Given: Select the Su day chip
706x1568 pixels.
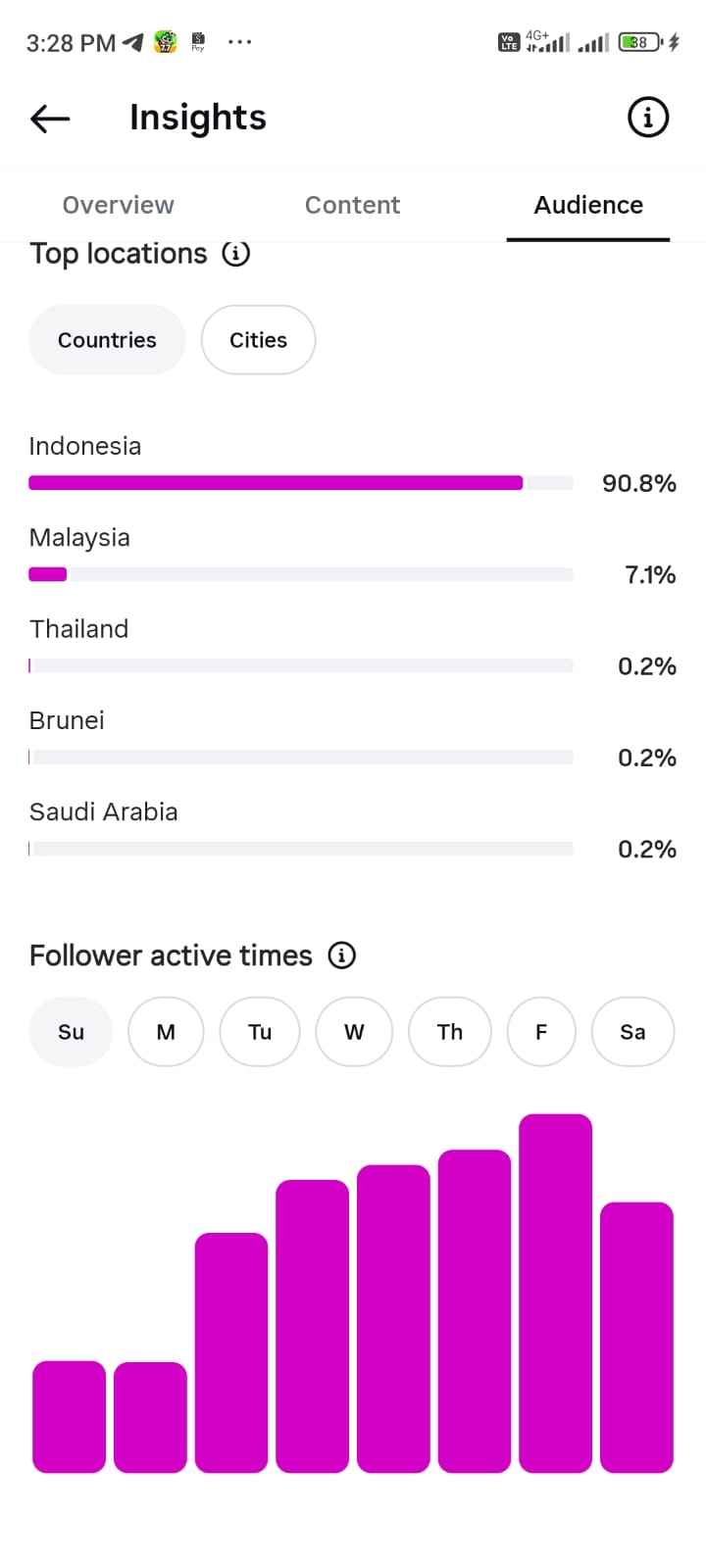Looking at the screenshot, I should (x=71, y=1032).
